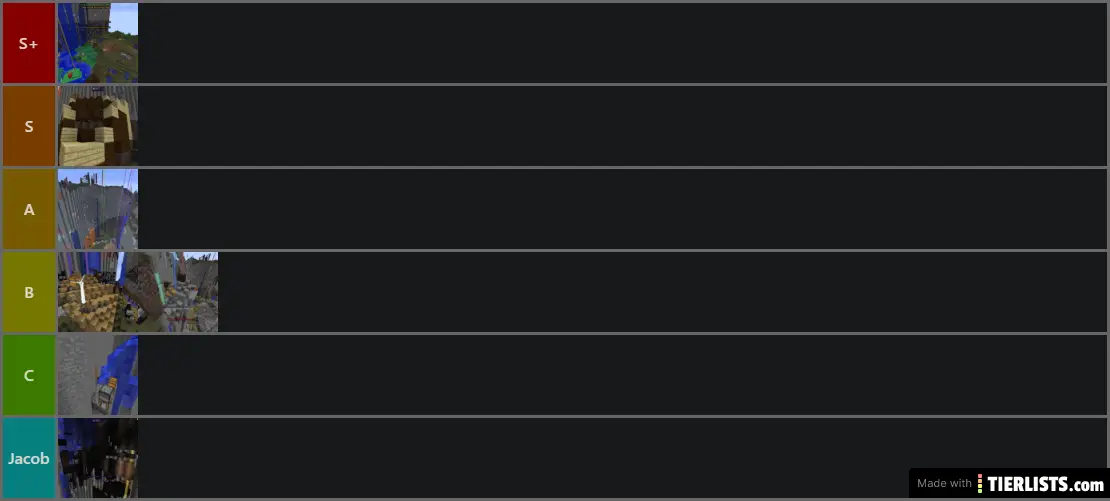Select the gray stone image in C tier

pos(98,375)
